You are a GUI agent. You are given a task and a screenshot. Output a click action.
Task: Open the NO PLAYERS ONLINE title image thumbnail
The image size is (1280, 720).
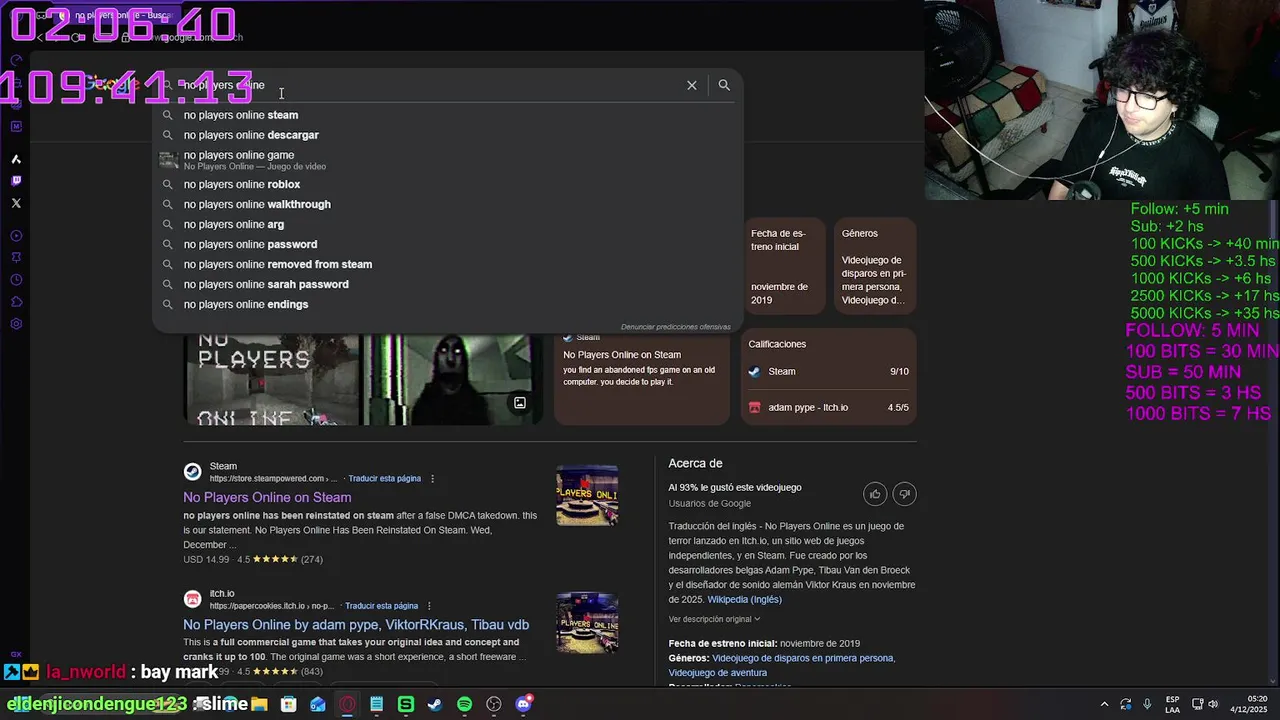click(x=271, y=378)
